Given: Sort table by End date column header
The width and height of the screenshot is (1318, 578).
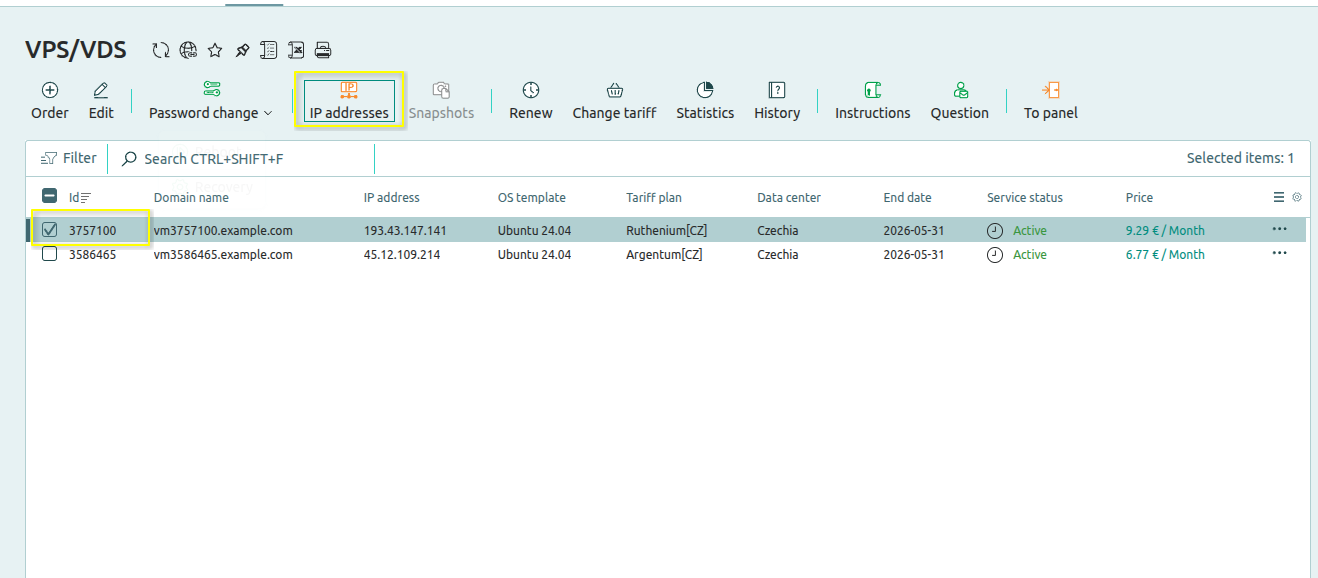Looking at the screenshot, I should pyautogui.click(x=907, y=198).
